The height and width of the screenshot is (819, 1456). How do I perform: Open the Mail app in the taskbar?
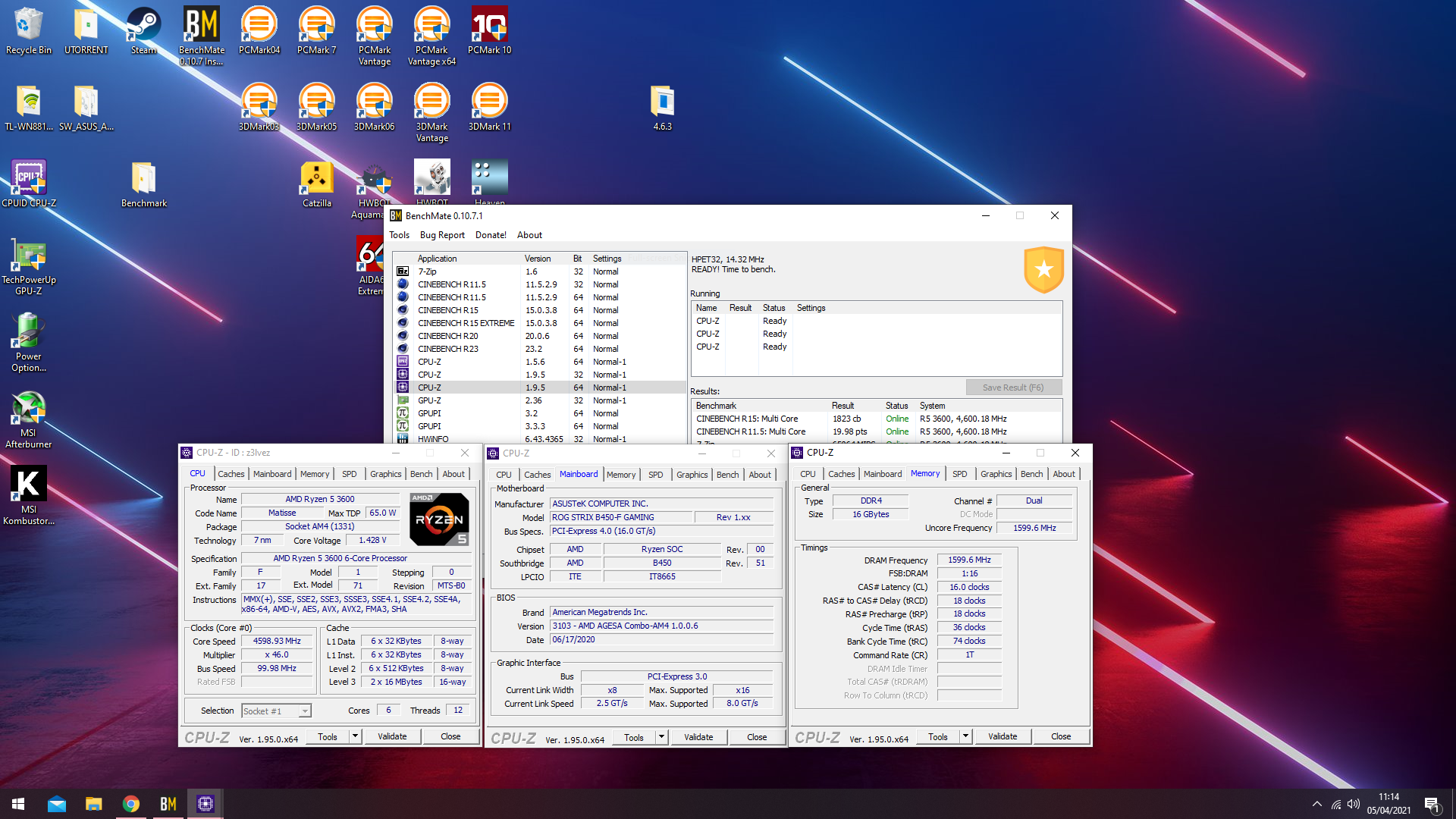57,804
